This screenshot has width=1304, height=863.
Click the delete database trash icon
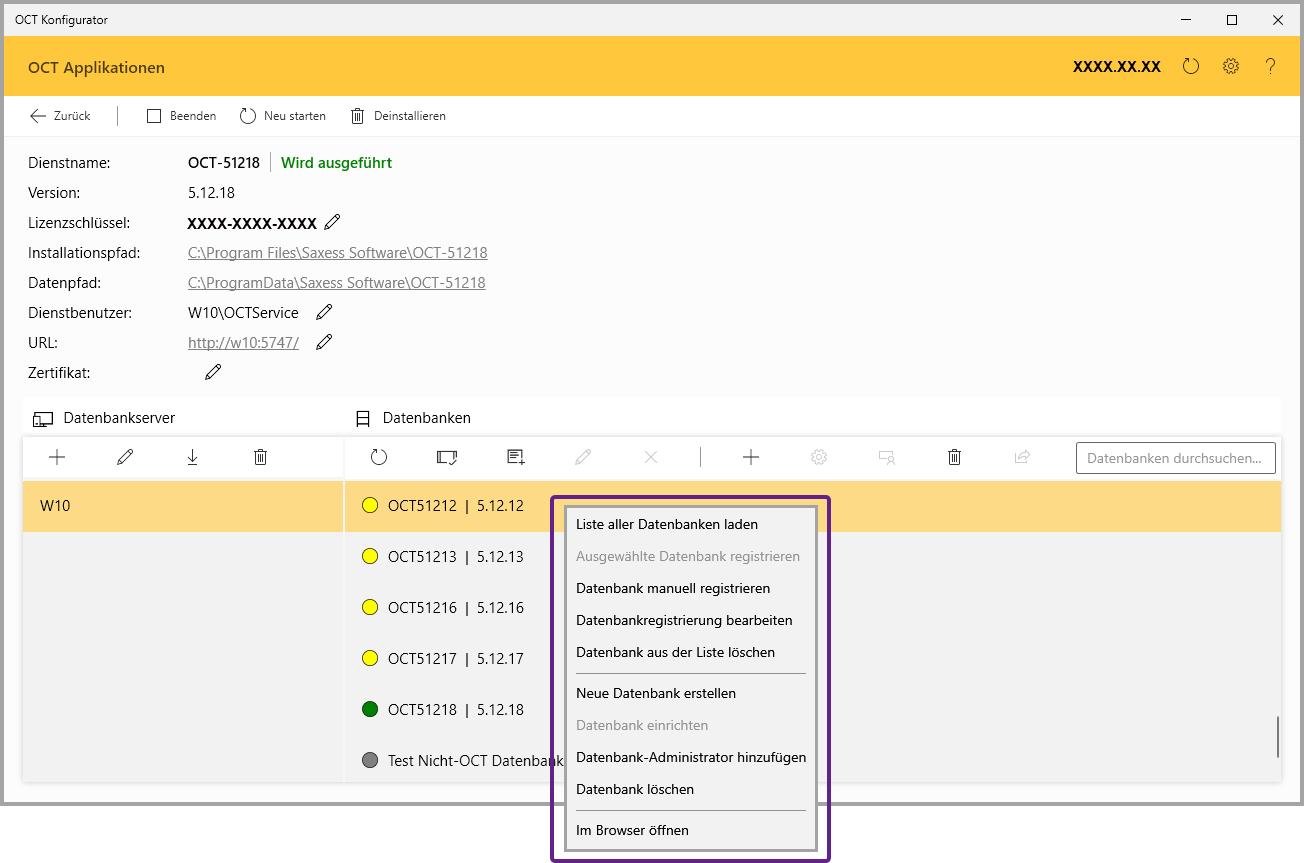point(954,457)
